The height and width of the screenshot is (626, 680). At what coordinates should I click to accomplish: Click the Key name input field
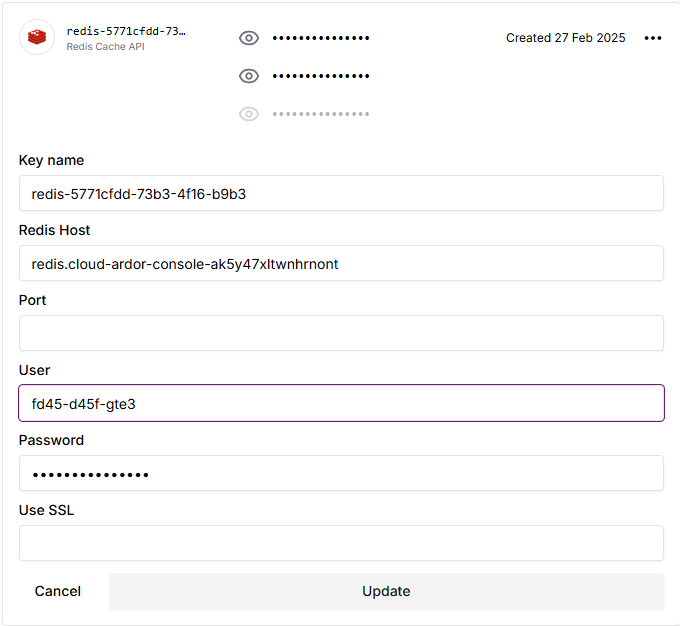click(x=341, y=193)
